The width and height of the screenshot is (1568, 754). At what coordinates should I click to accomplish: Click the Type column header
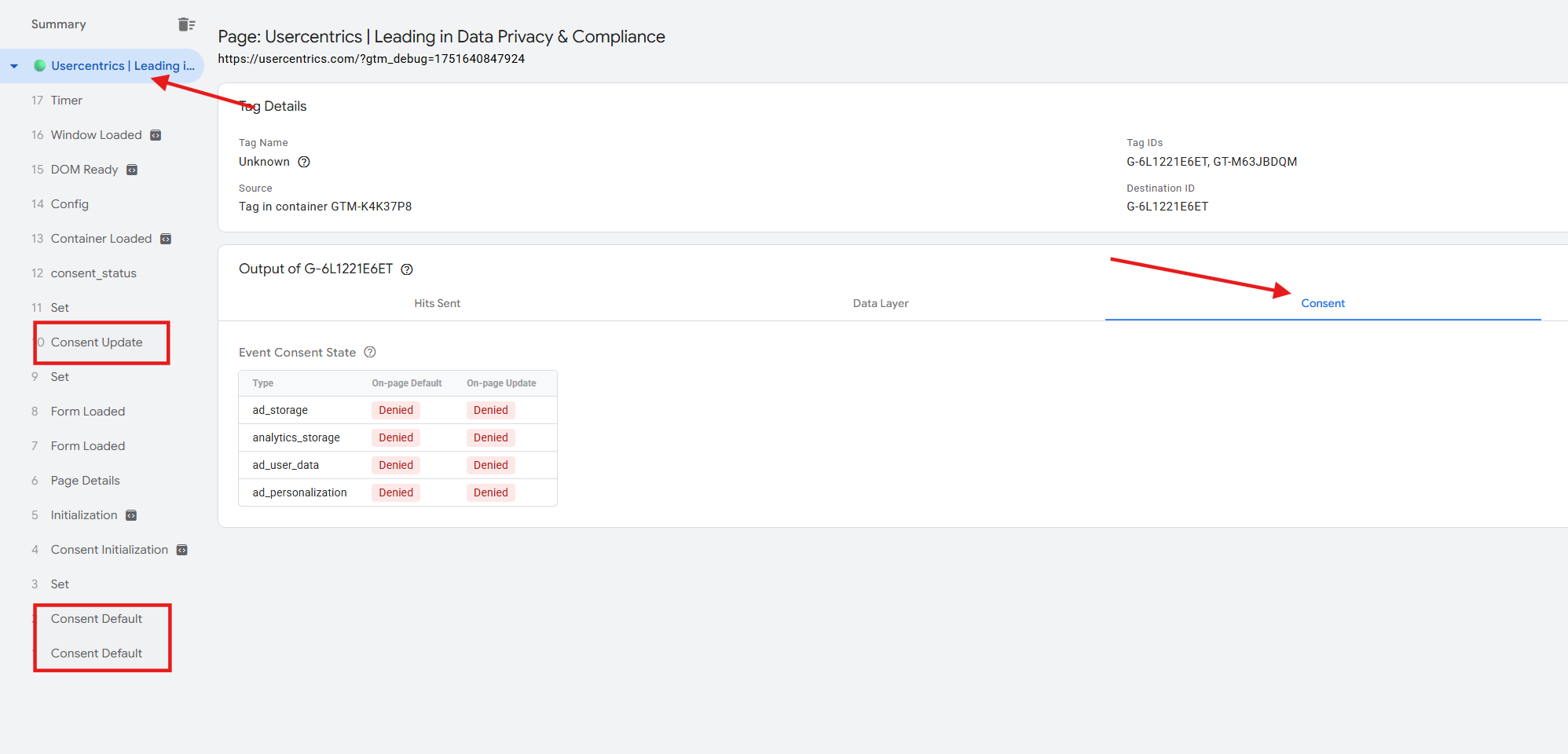[263, 383]
